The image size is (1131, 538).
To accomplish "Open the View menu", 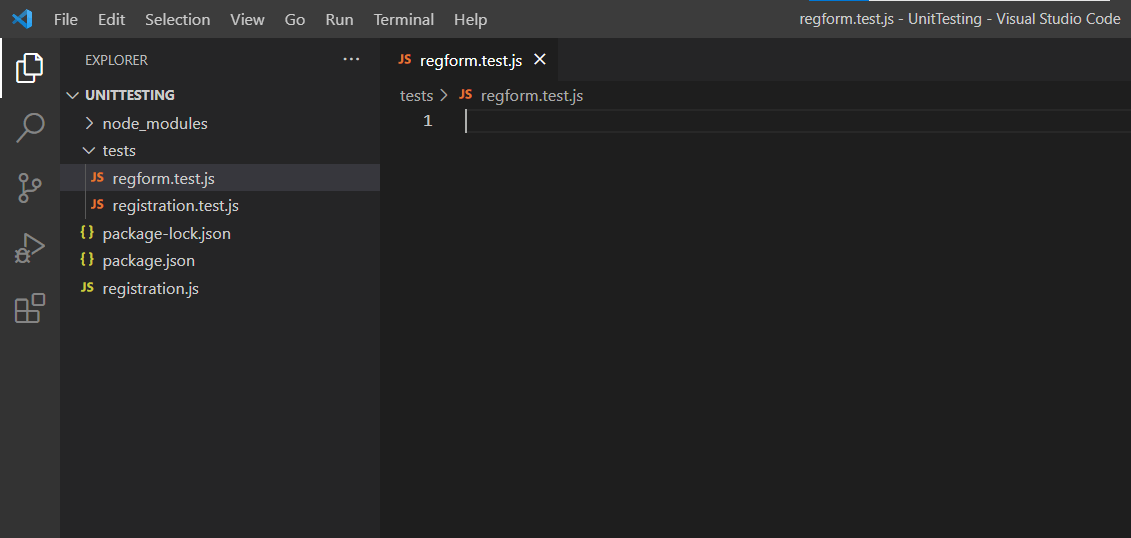I will [x=247, y=19].
